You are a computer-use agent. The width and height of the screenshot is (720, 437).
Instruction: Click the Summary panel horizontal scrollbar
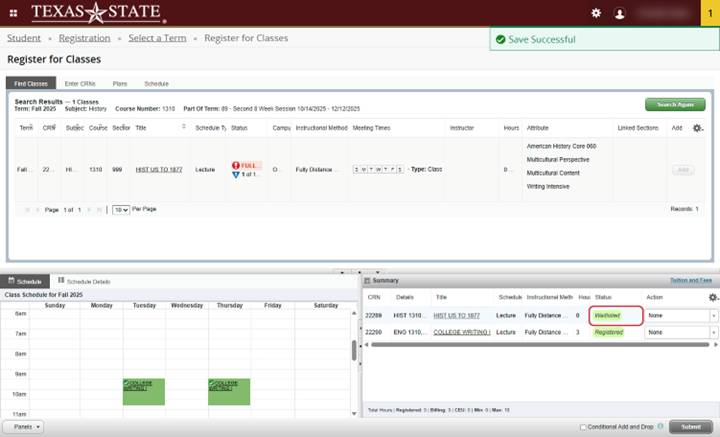coord(530,345)
